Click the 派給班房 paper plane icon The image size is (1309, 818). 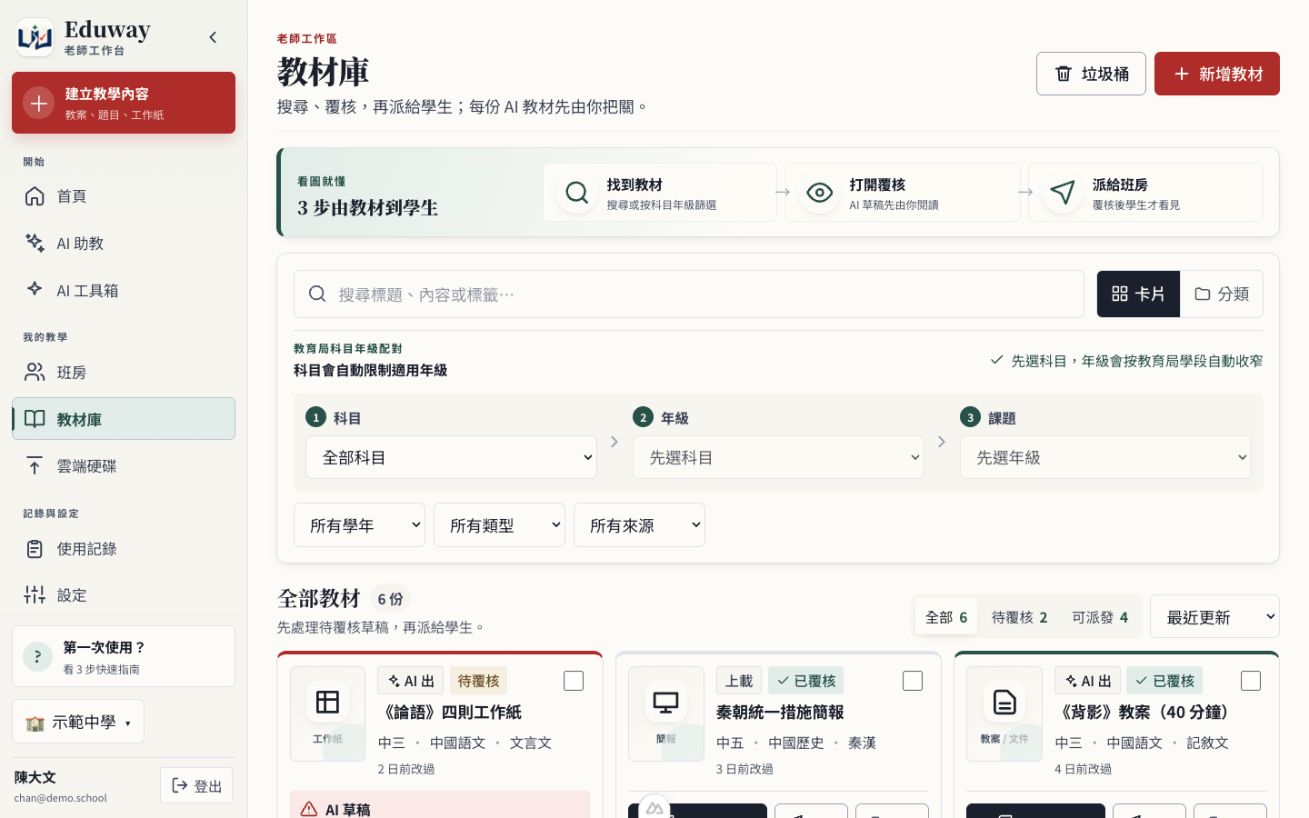1063,192
